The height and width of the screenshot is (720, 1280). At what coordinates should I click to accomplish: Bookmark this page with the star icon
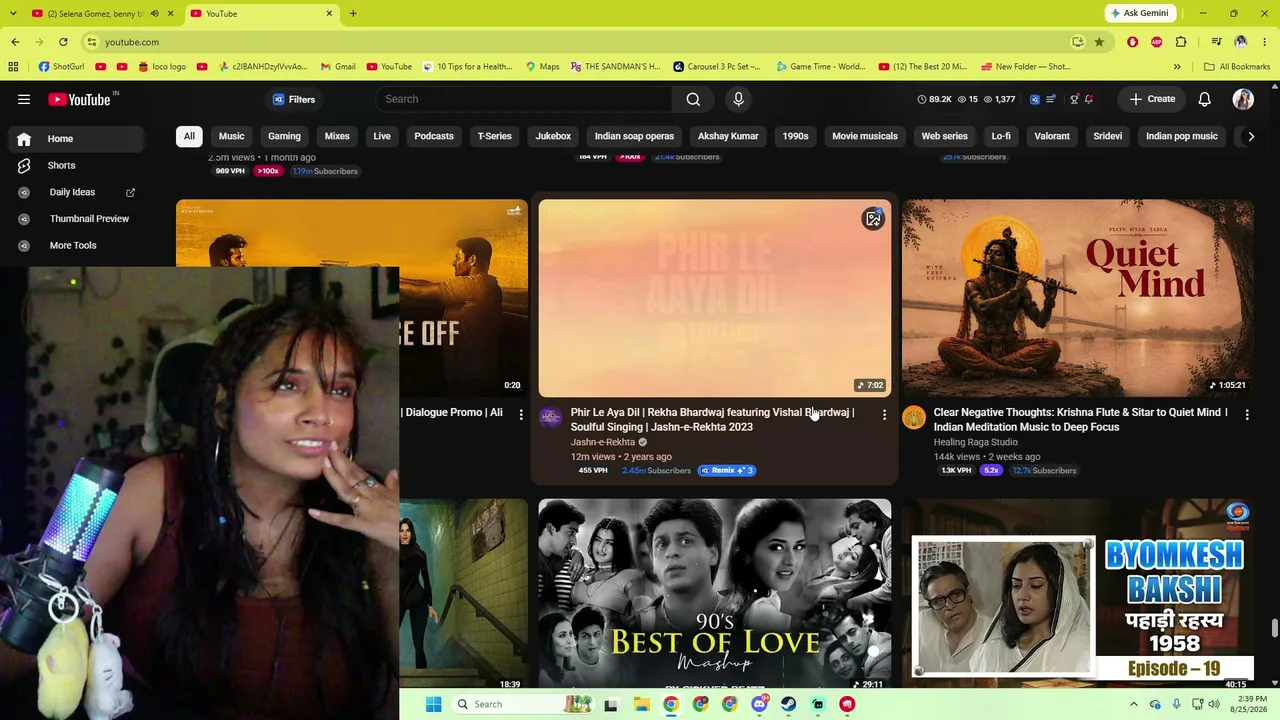(x=1099, y=42)
